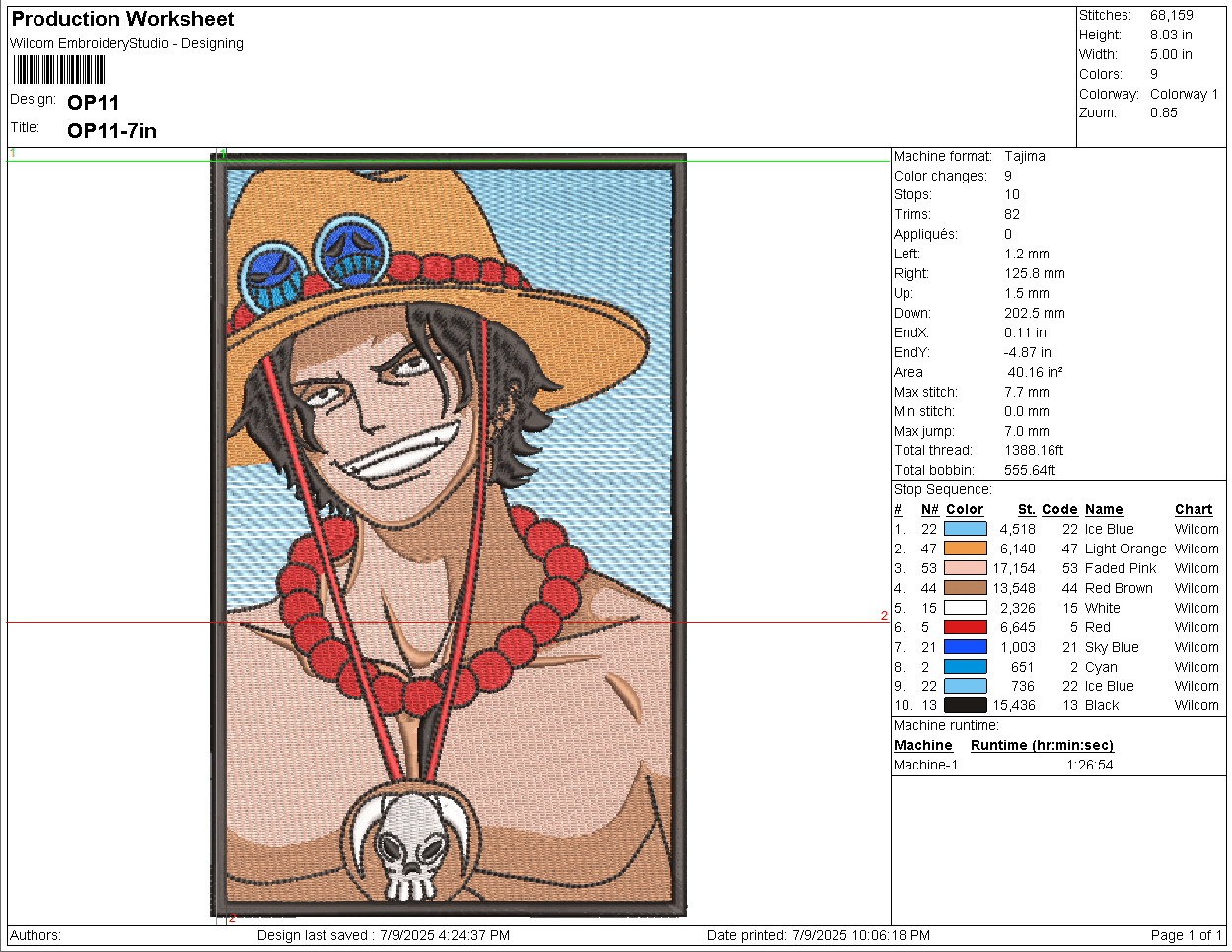Click the 'Colorway 1' value
The image size is (1232, 952).
click(1184, 94)
